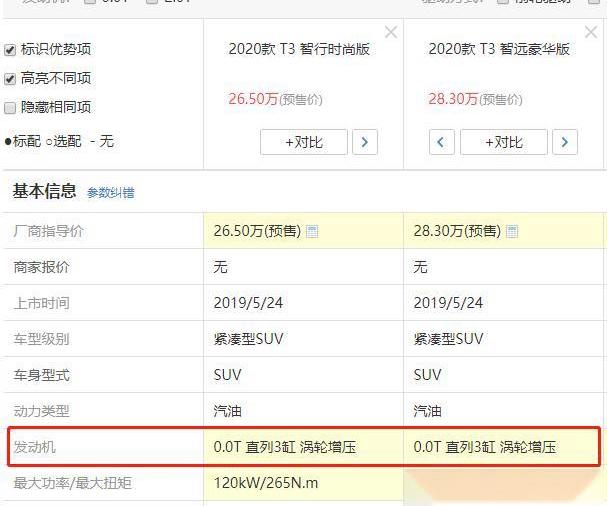Select the 上市时间 row label
The image size is (607, 506).
(41, 303)
